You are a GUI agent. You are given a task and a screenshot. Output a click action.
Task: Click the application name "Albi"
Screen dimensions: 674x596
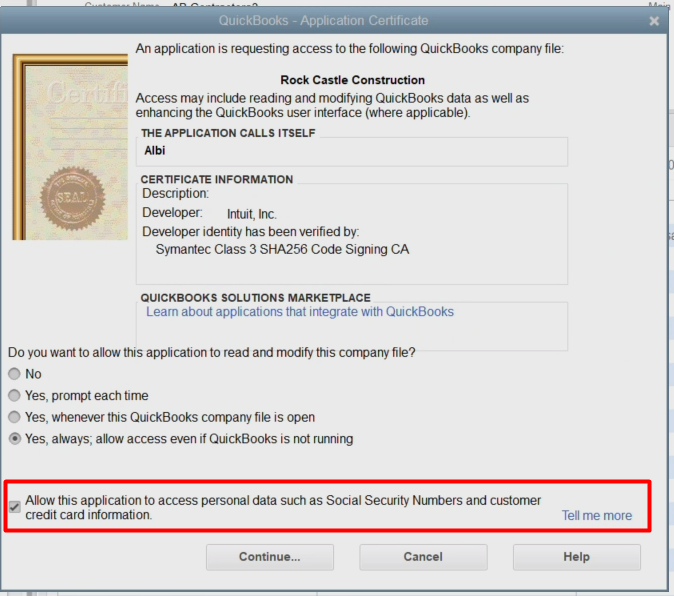(155, 150)
